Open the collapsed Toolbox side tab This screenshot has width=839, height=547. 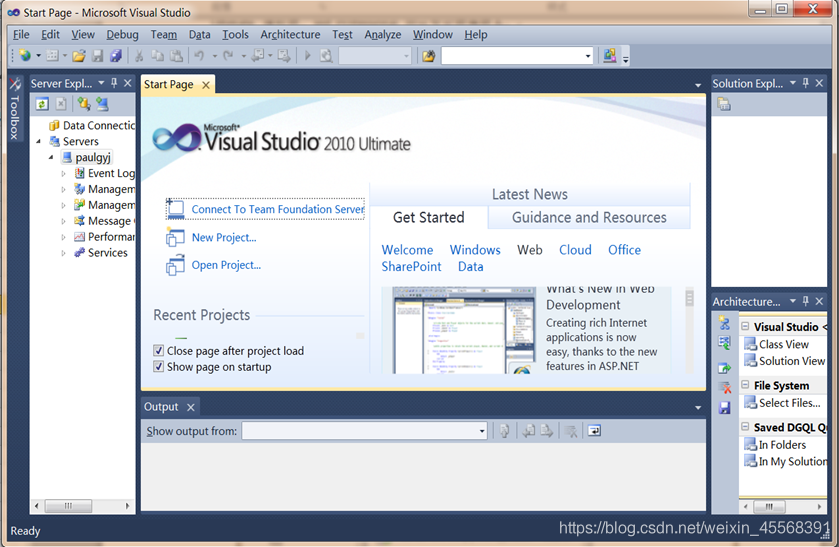pyautogui.click(x=14, y=110)
